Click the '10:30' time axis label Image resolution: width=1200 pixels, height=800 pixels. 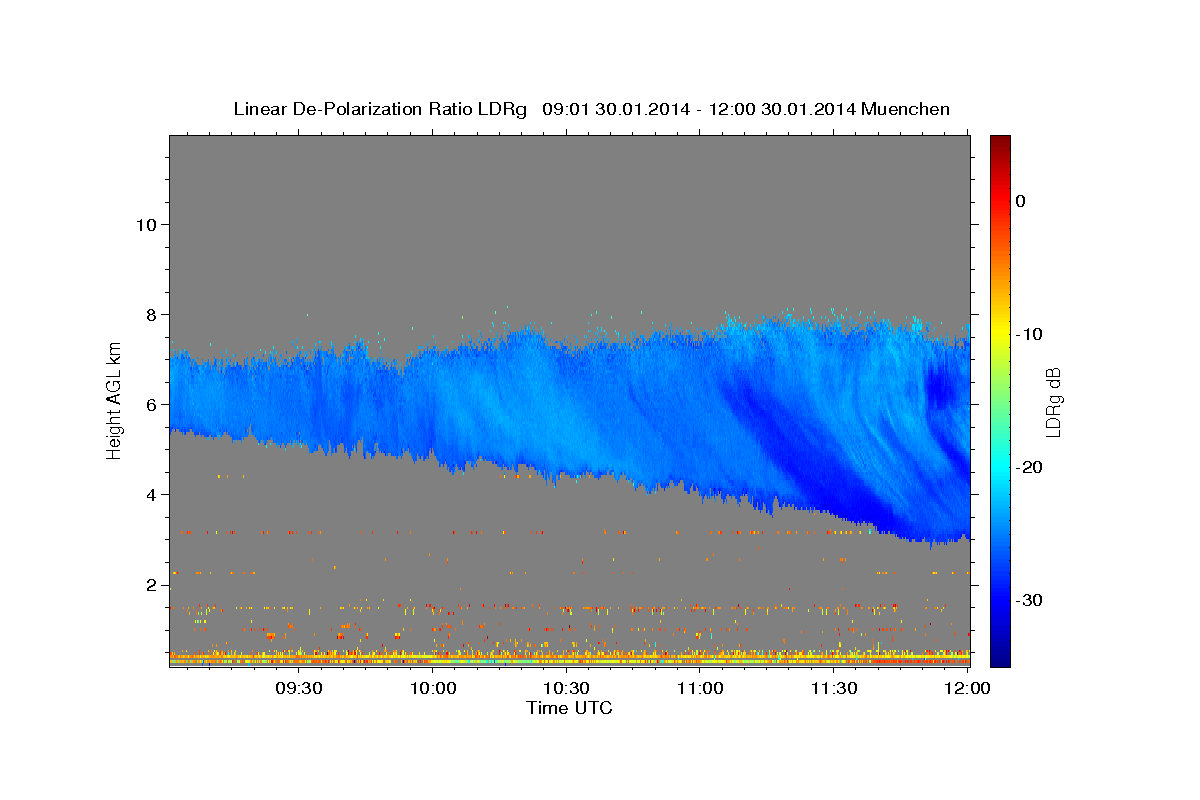coord(567,689)
